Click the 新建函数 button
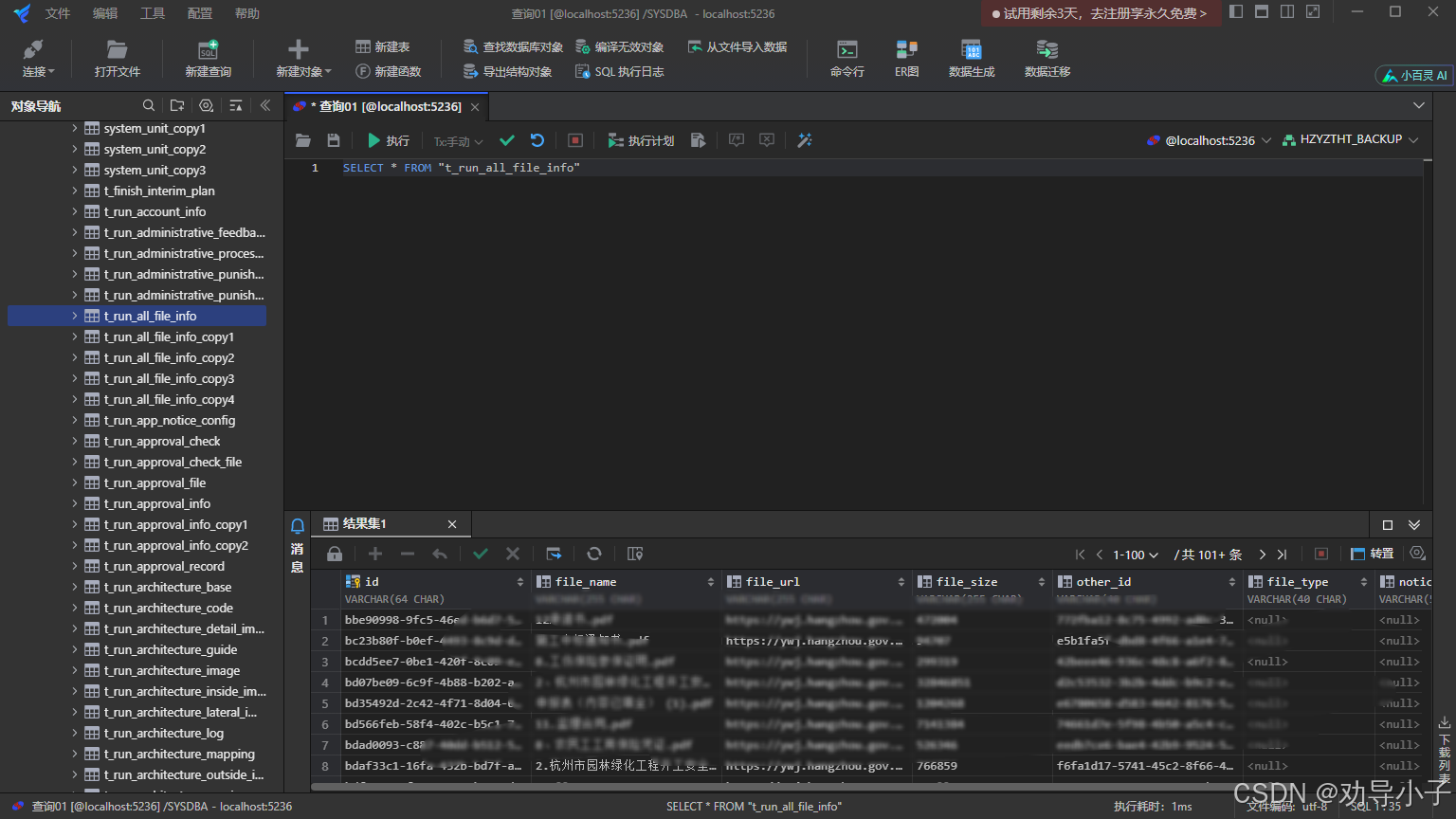Screen dimensions: 1456x819 pyautogui.click(x=388, y=71)
